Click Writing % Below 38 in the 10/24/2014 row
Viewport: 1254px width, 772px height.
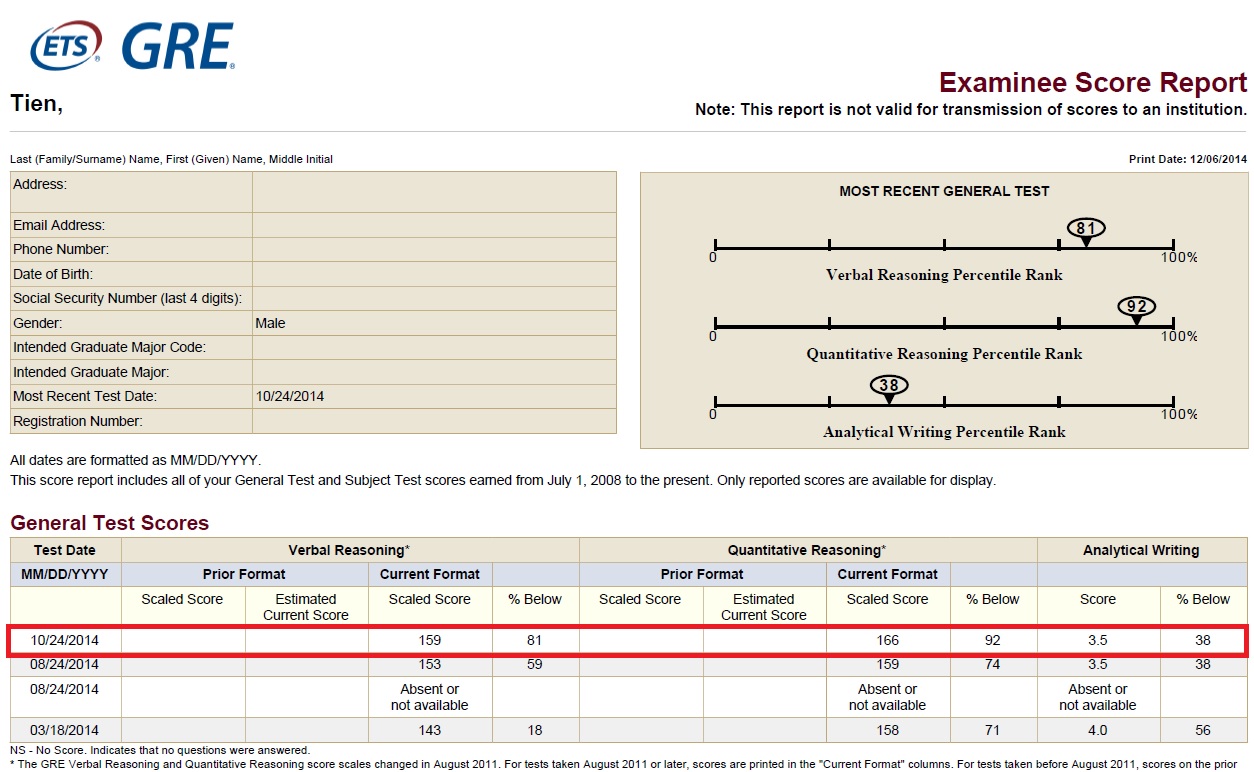(x=1203, y=640)
